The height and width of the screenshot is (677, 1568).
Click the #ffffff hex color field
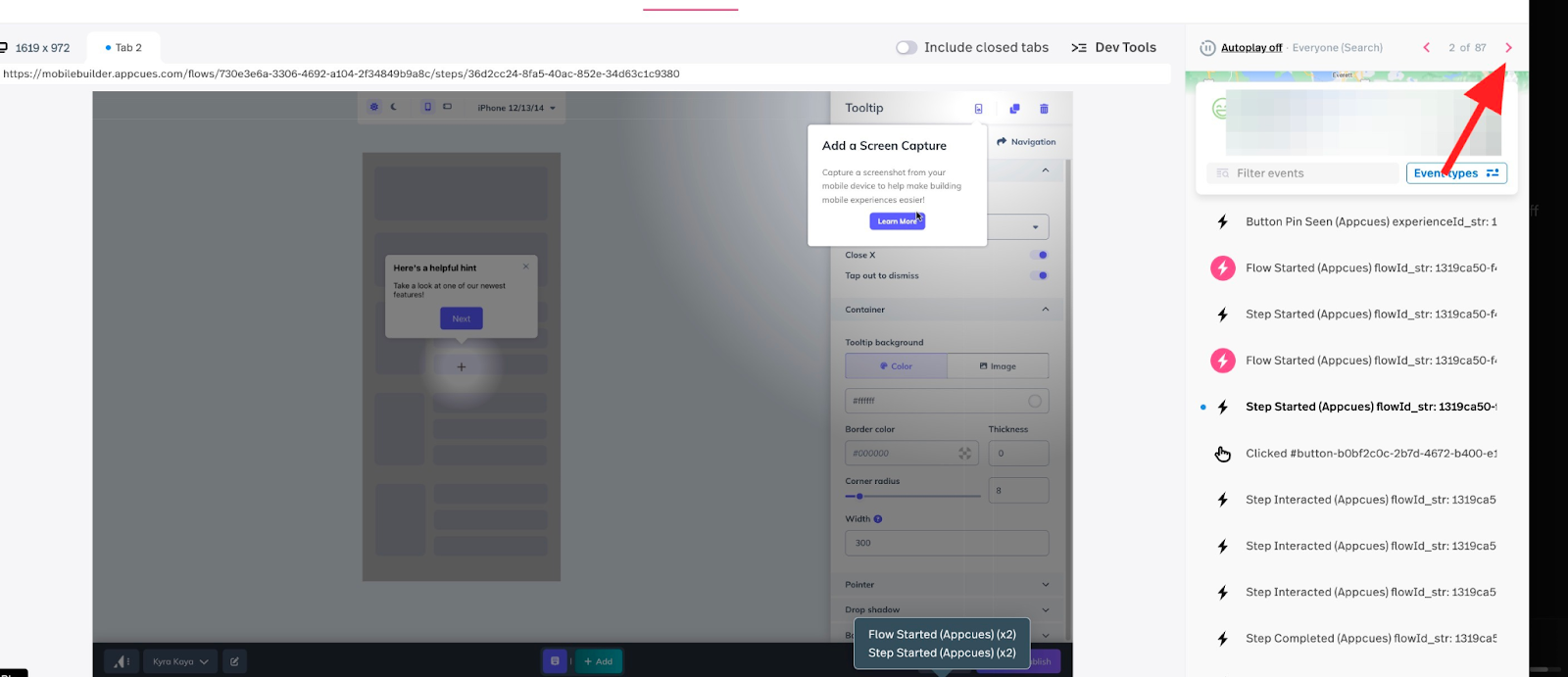click(947, 401)
